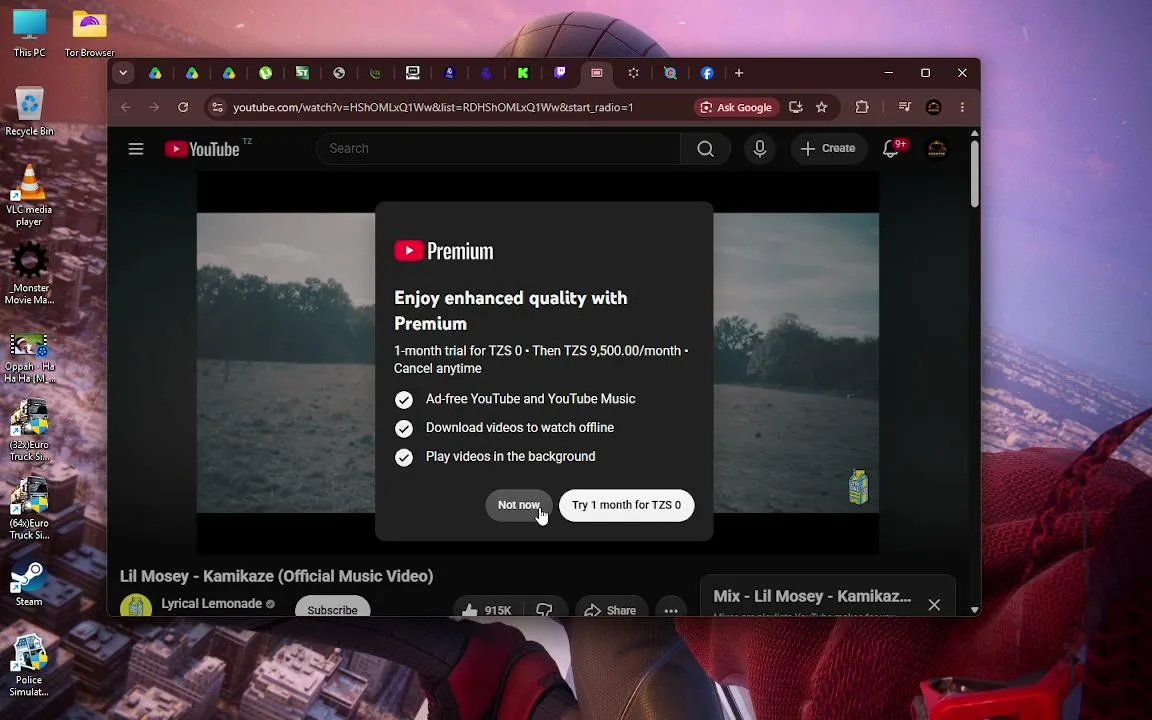Click the youtube.com URL in the address bar
1152x720 pixels.
click(433, 107)
